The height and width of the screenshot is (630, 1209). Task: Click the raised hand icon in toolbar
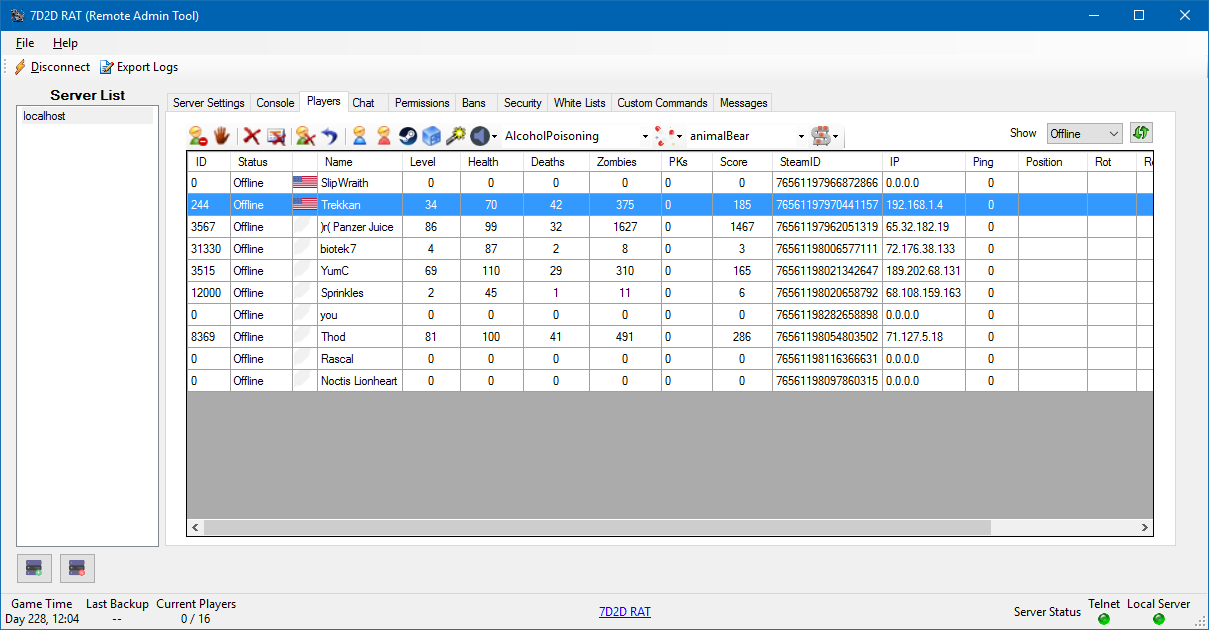tap(221, 136)
